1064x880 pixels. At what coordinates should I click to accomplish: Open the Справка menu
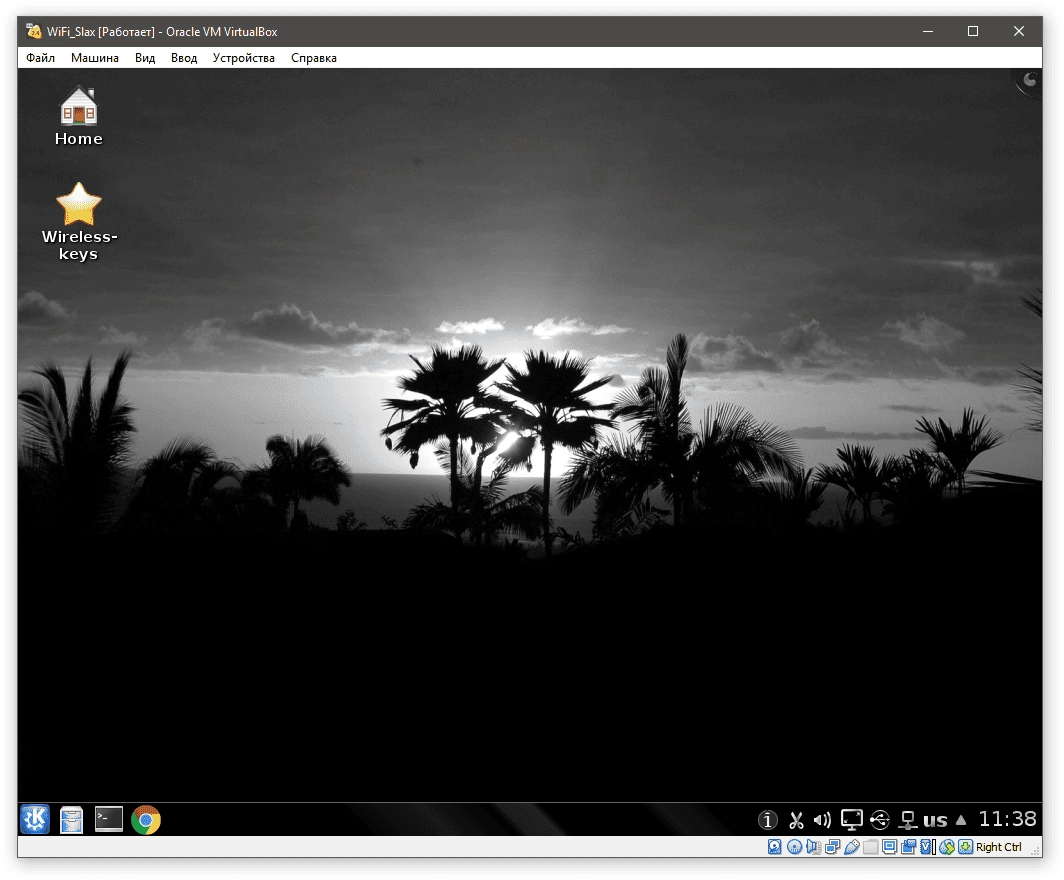[314, 58]
